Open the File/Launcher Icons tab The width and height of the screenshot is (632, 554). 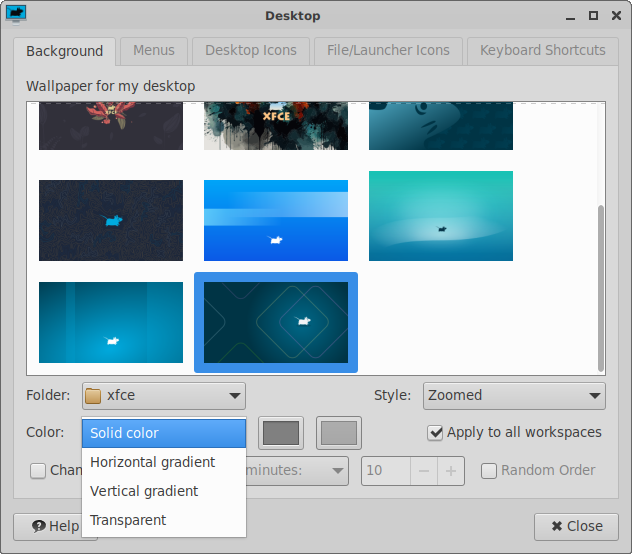[388, 51]
